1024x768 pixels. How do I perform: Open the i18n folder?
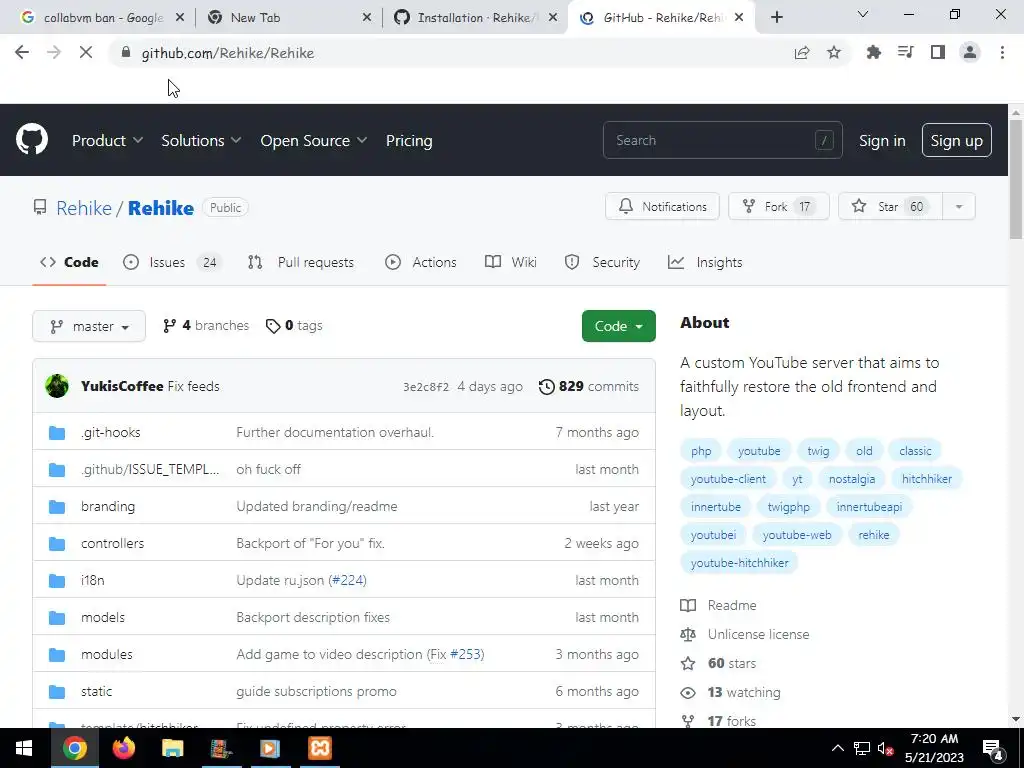pyautogui.click(x=93, y=580)
